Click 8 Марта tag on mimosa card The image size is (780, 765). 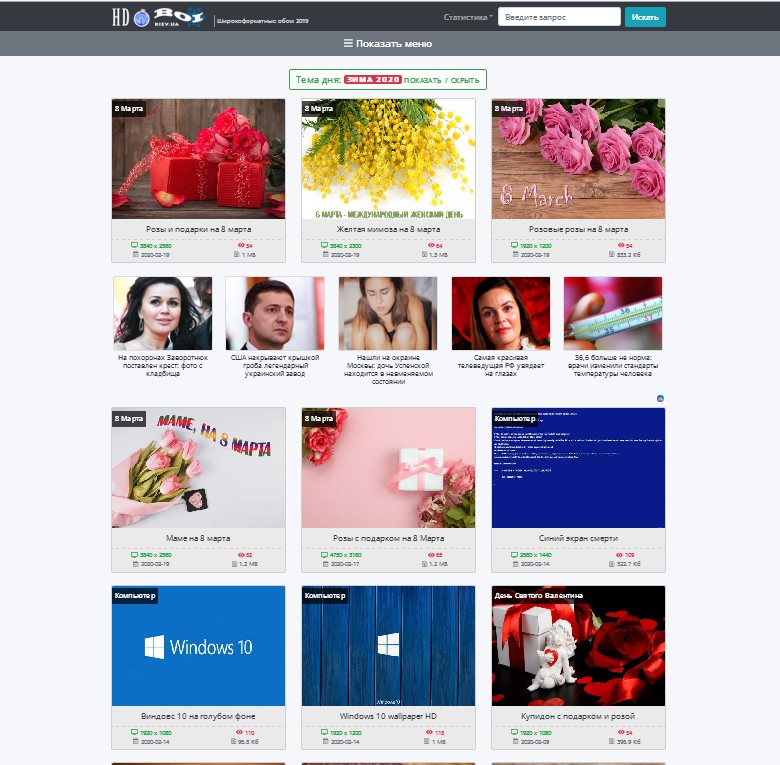318,108
